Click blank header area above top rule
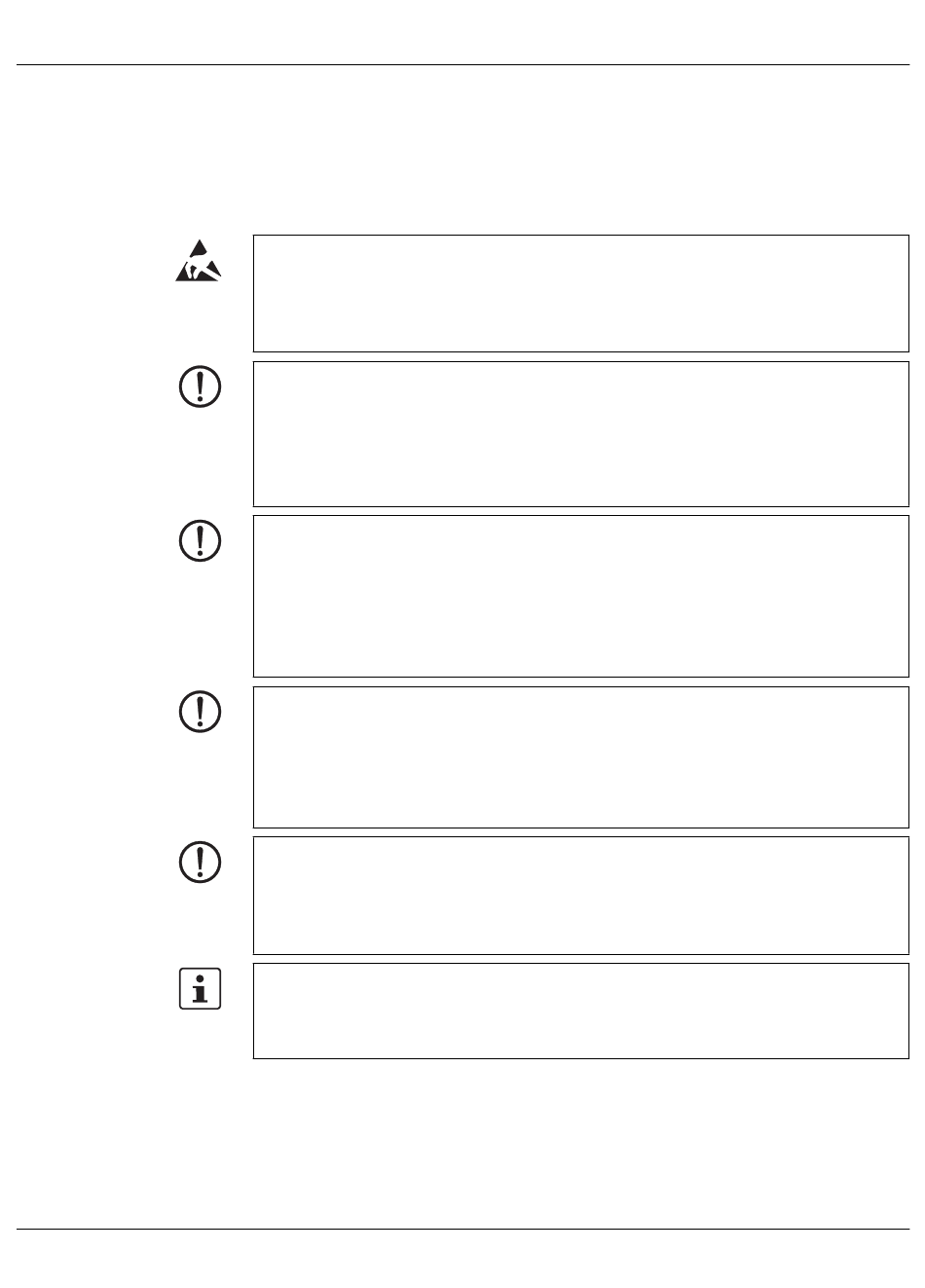The width and height of the screenshot is (925, 1288). 462,32
